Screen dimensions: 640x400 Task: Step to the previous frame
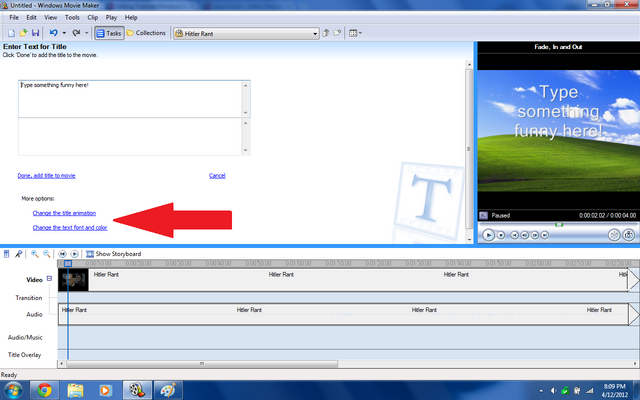click(x=524, y=235)
